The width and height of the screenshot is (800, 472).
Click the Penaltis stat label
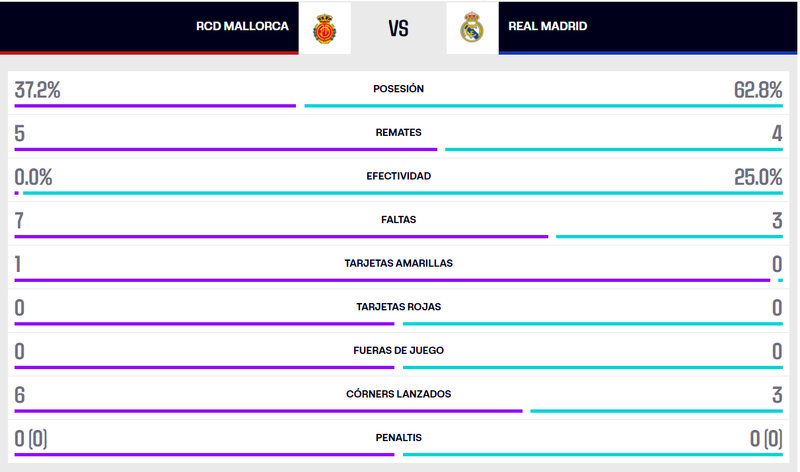[398, 437]
